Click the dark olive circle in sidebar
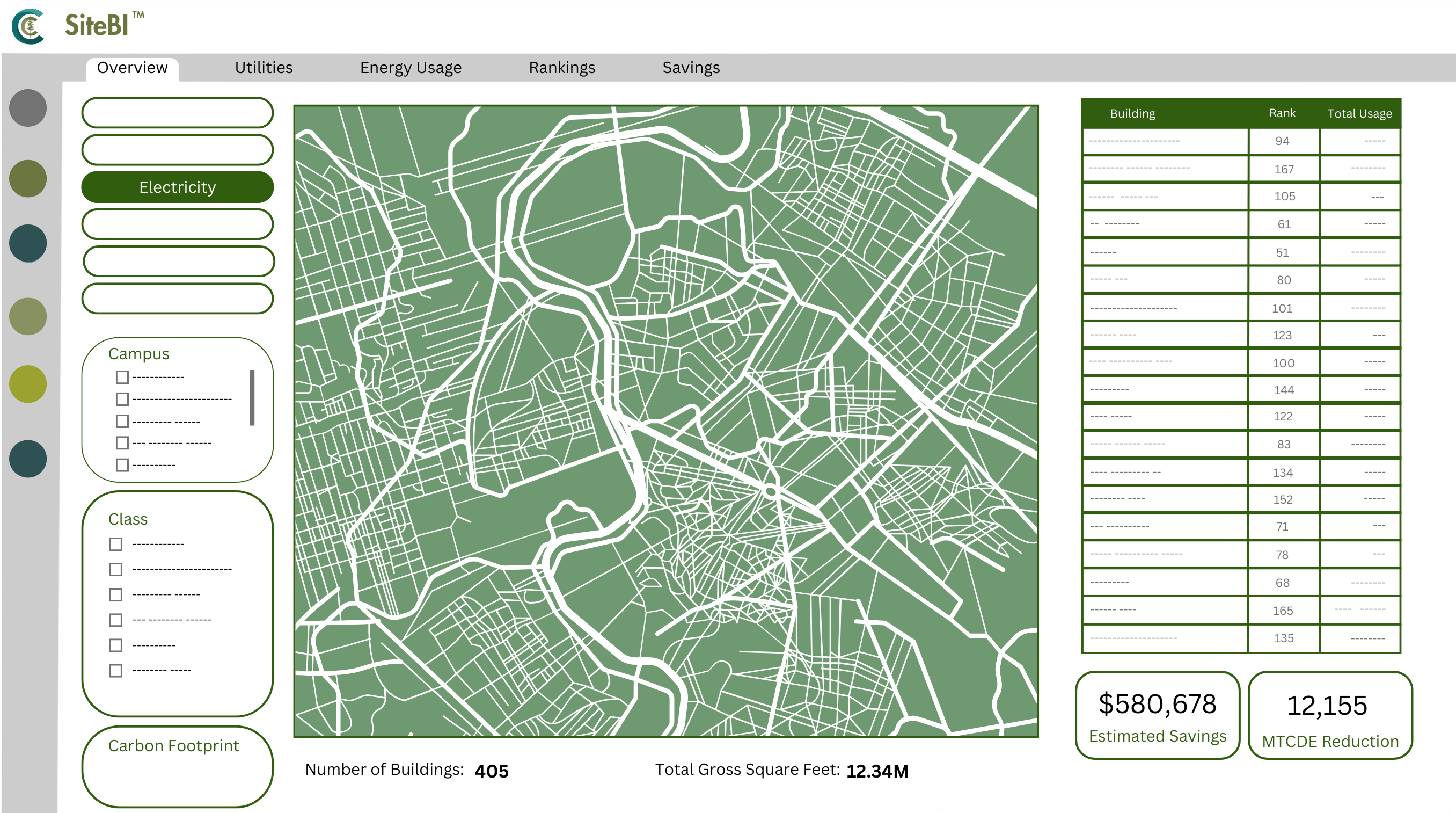1456x813 pixels. click(x=28, y=179)
